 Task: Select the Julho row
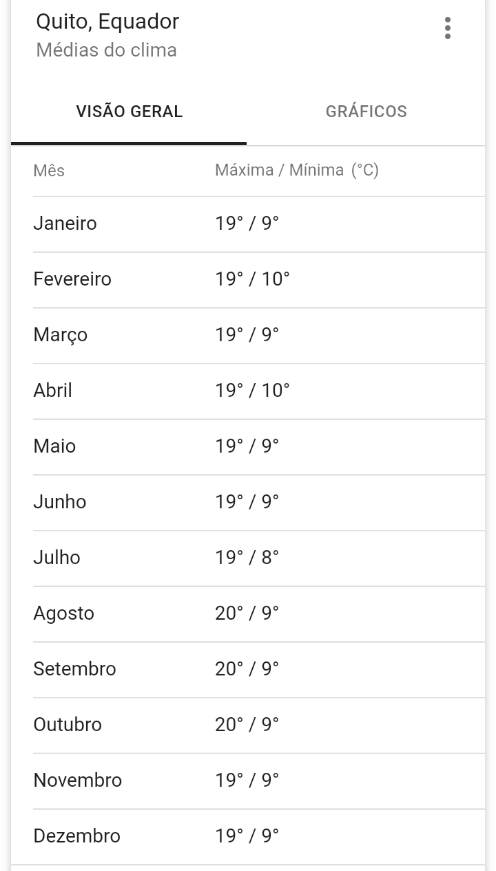[x=259, y=558]
